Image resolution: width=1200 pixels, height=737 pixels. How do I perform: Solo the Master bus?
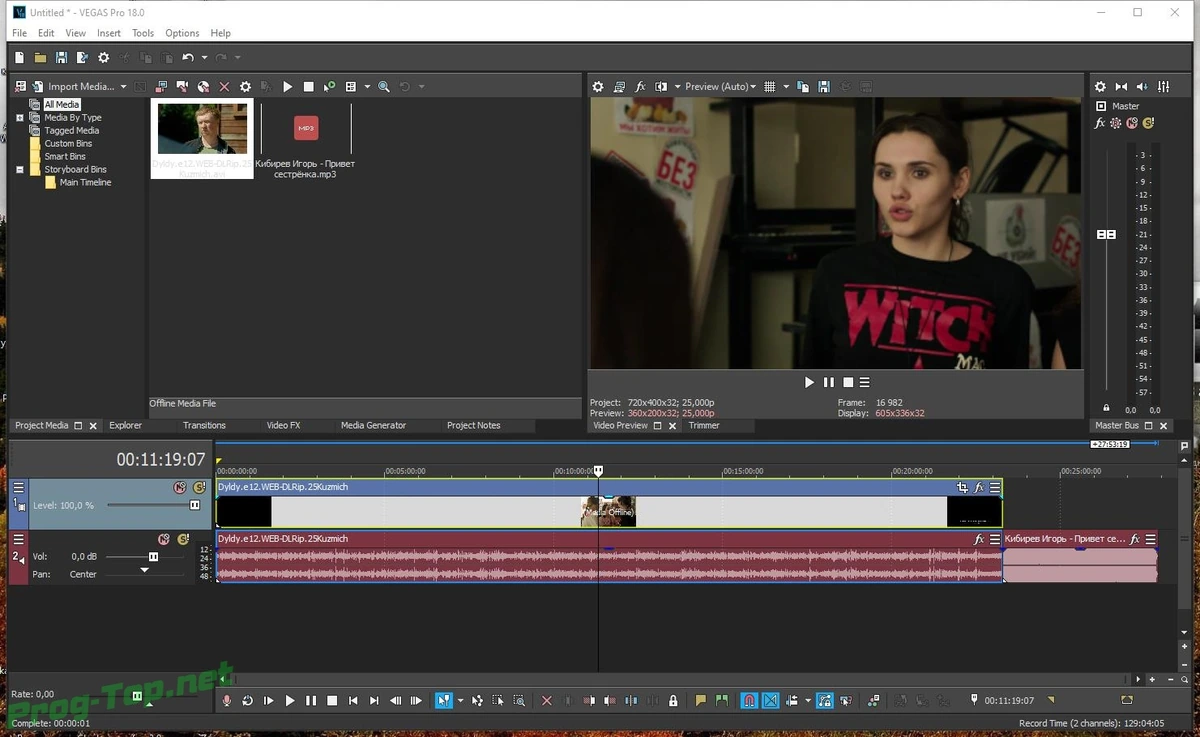(x=1148, y=124)
